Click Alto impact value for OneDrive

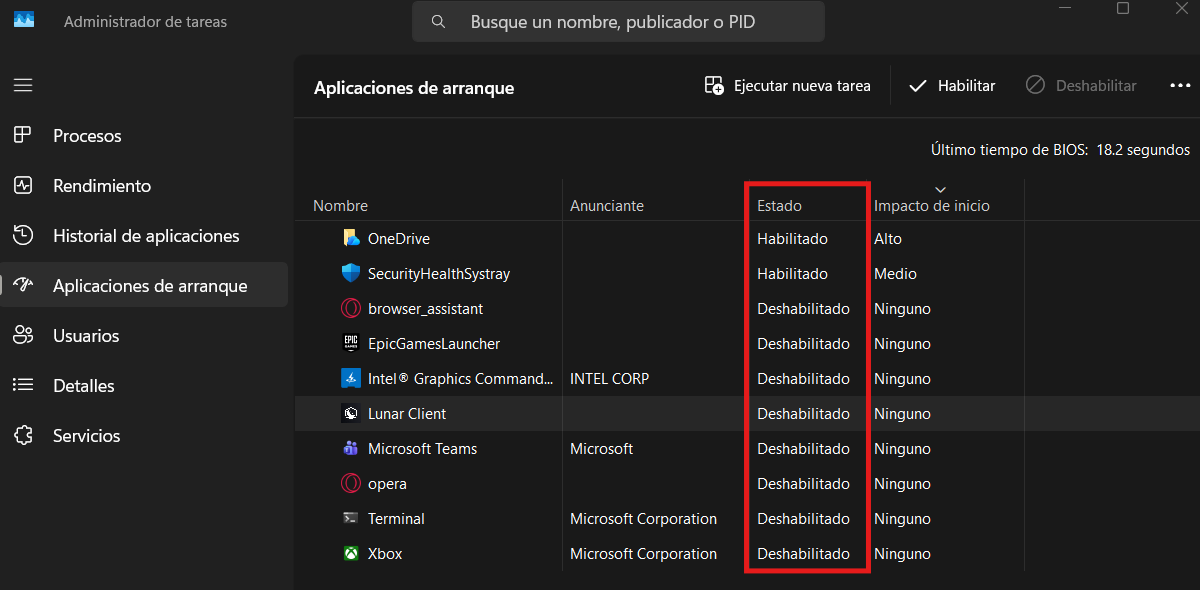888,238
